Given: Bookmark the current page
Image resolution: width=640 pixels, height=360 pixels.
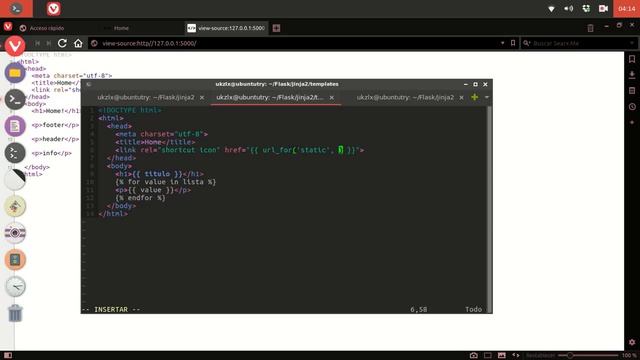Looking at the screenshot, I should click(513, 43).
